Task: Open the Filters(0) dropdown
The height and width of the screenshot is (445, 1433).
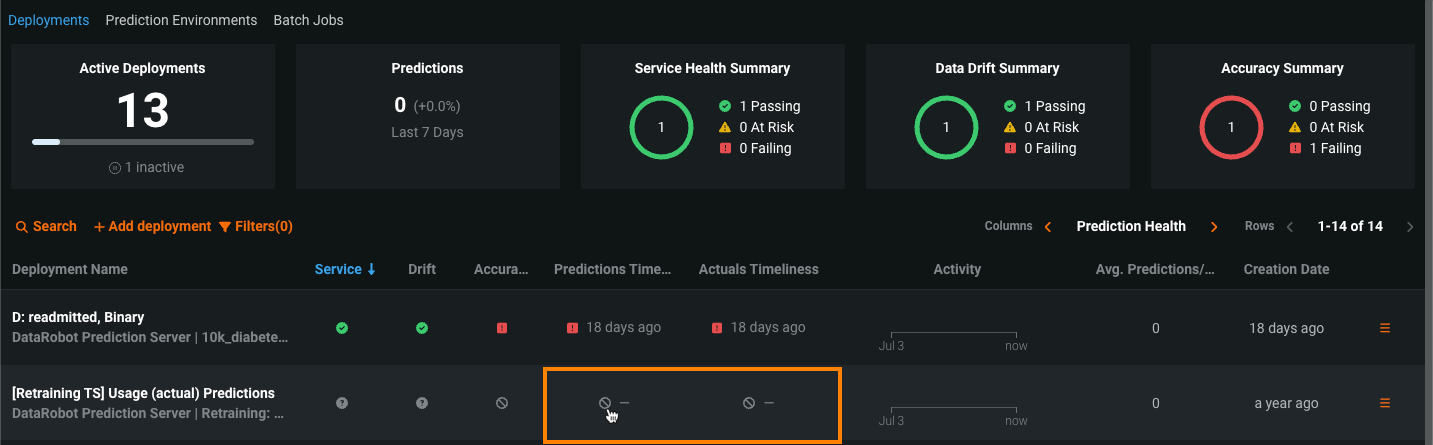Action: 255,227
